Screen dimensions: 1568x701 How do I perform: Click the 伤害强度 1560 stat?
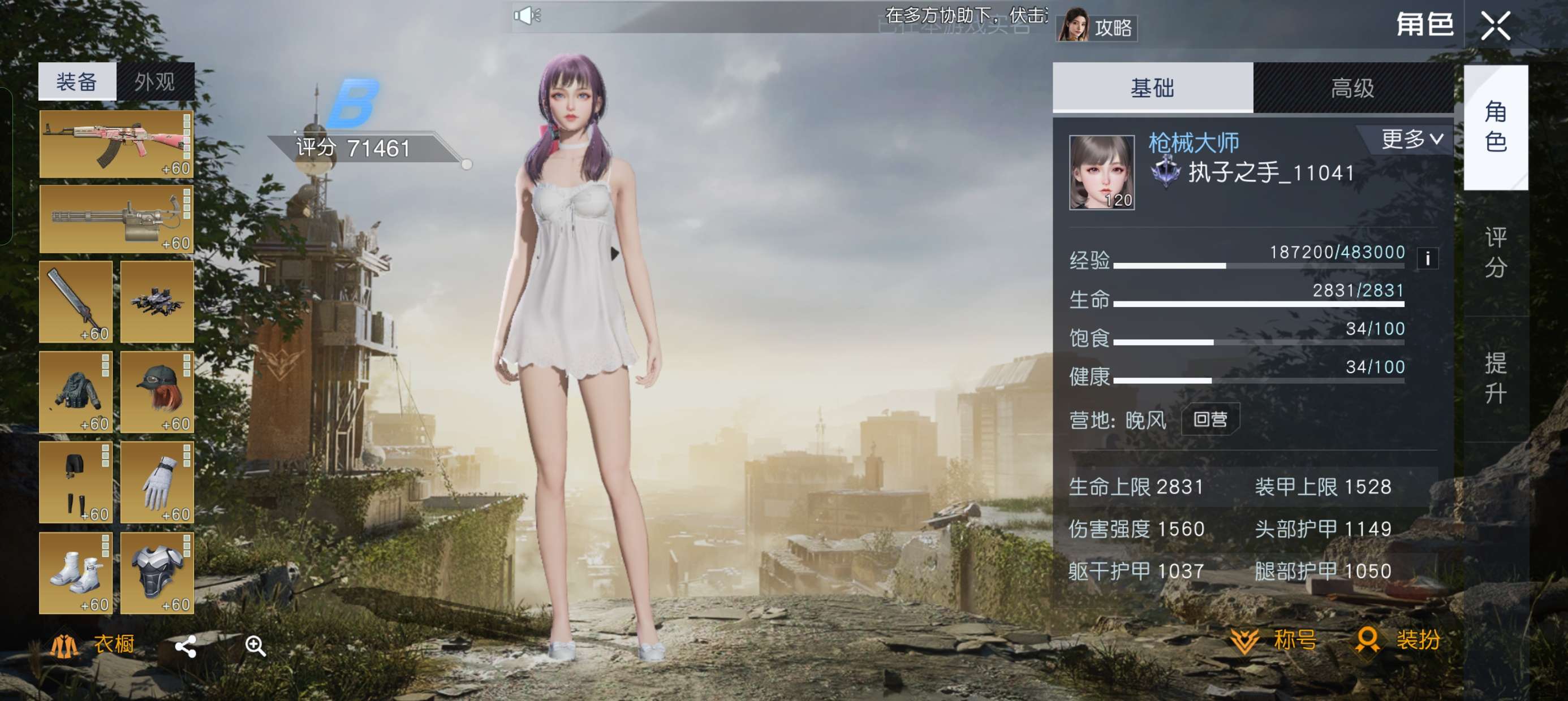pyautogui.click(x=1136, y=529)
